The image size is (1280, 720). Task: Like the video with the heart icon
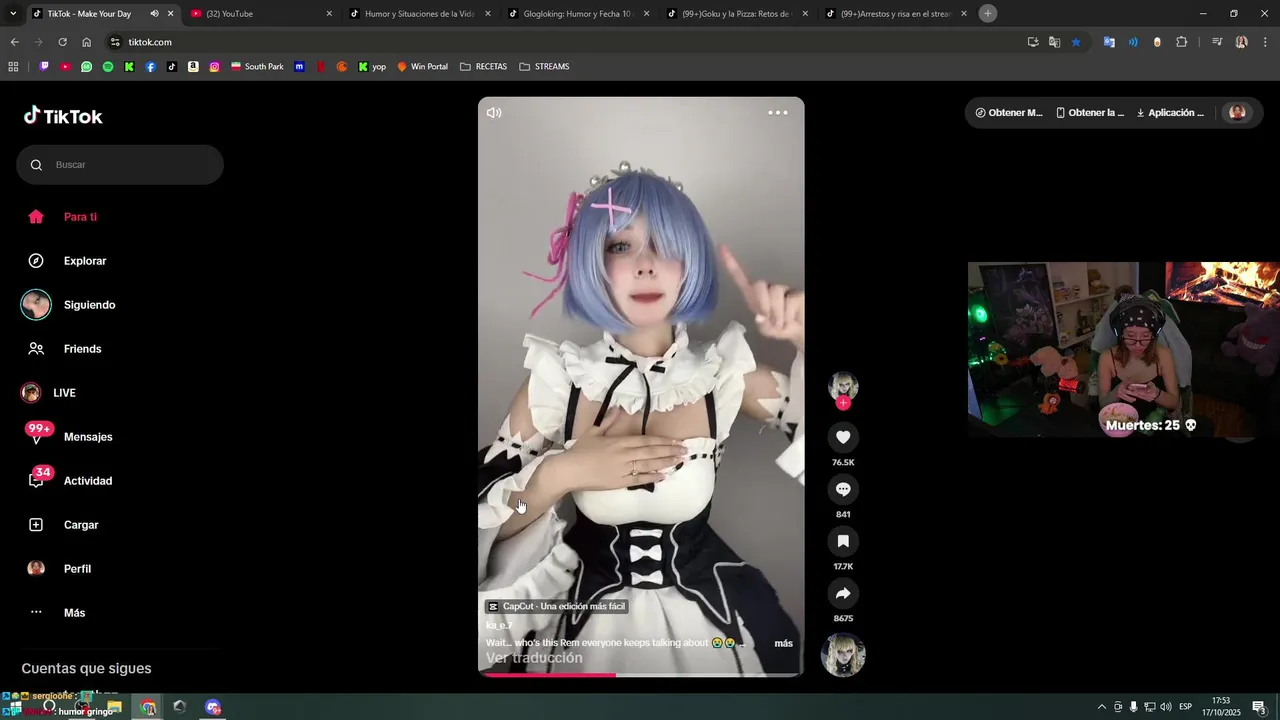coord(843,437)
